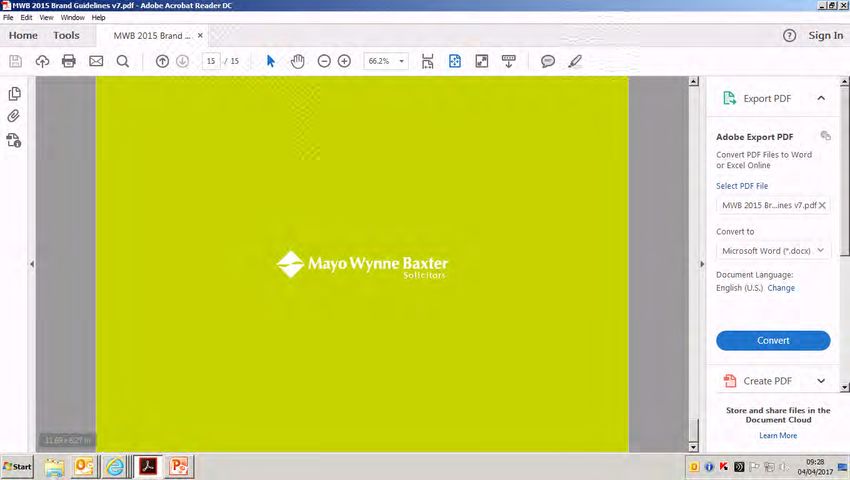Click Fit one full page icon

(455, 61)
